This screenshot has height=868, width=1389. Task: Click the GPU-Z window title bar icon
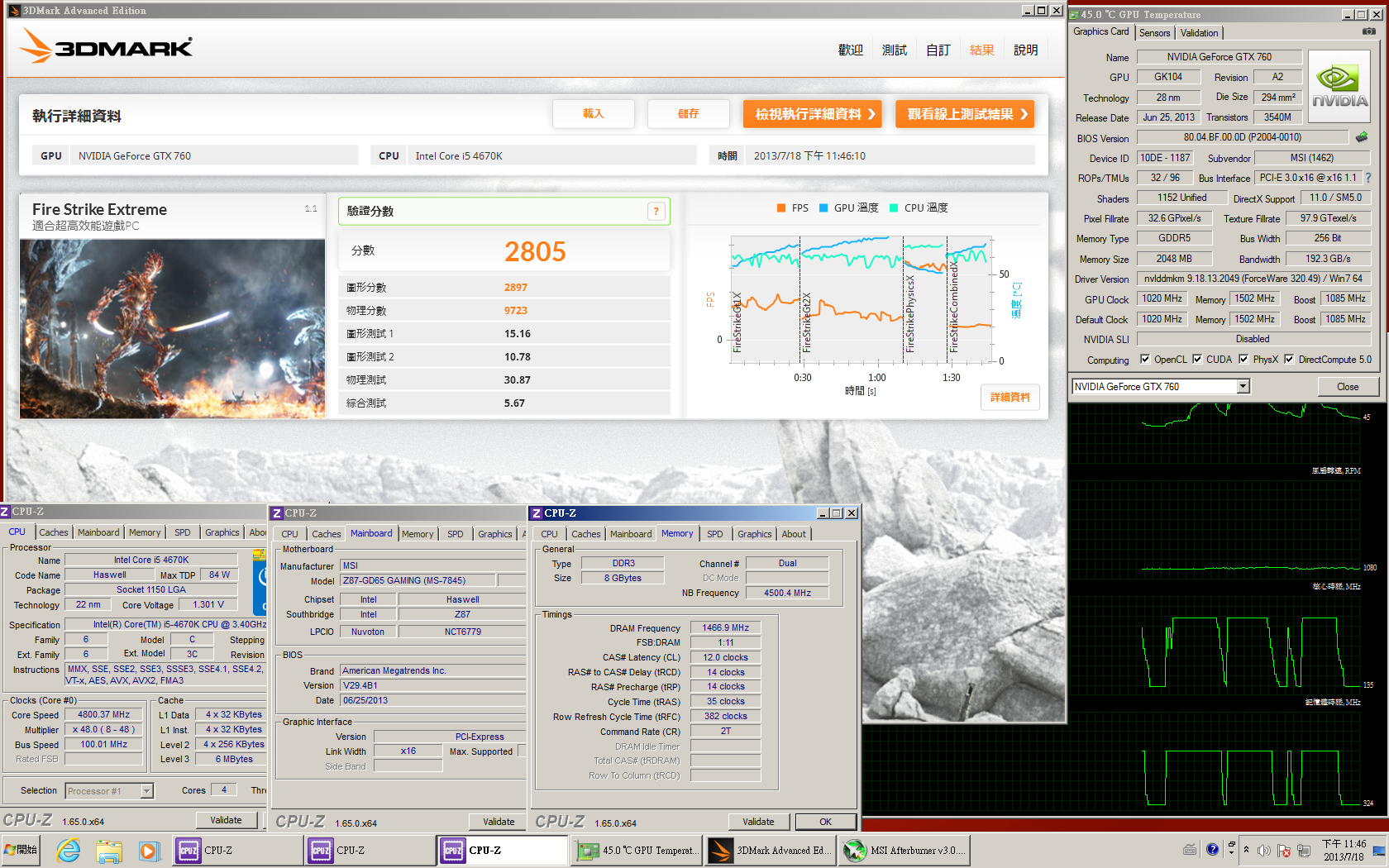(x=1074, y=15)
